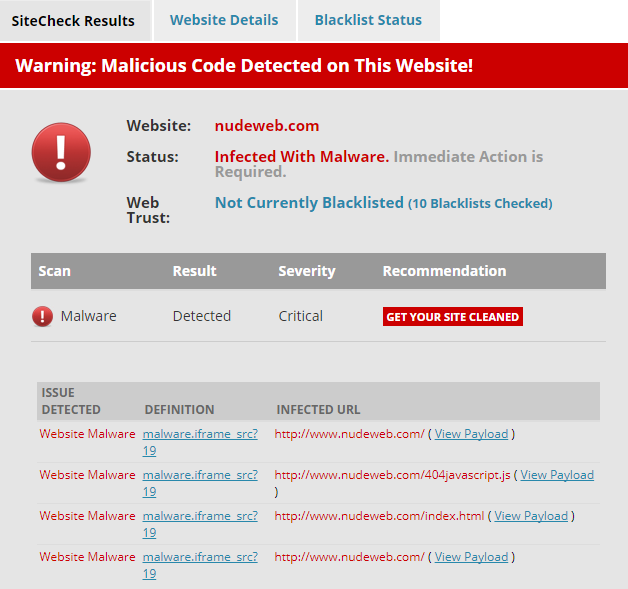This screenshot has width=628, height=589.
Task: Click the small alert icon beside Malware
Action: [43, 316]
